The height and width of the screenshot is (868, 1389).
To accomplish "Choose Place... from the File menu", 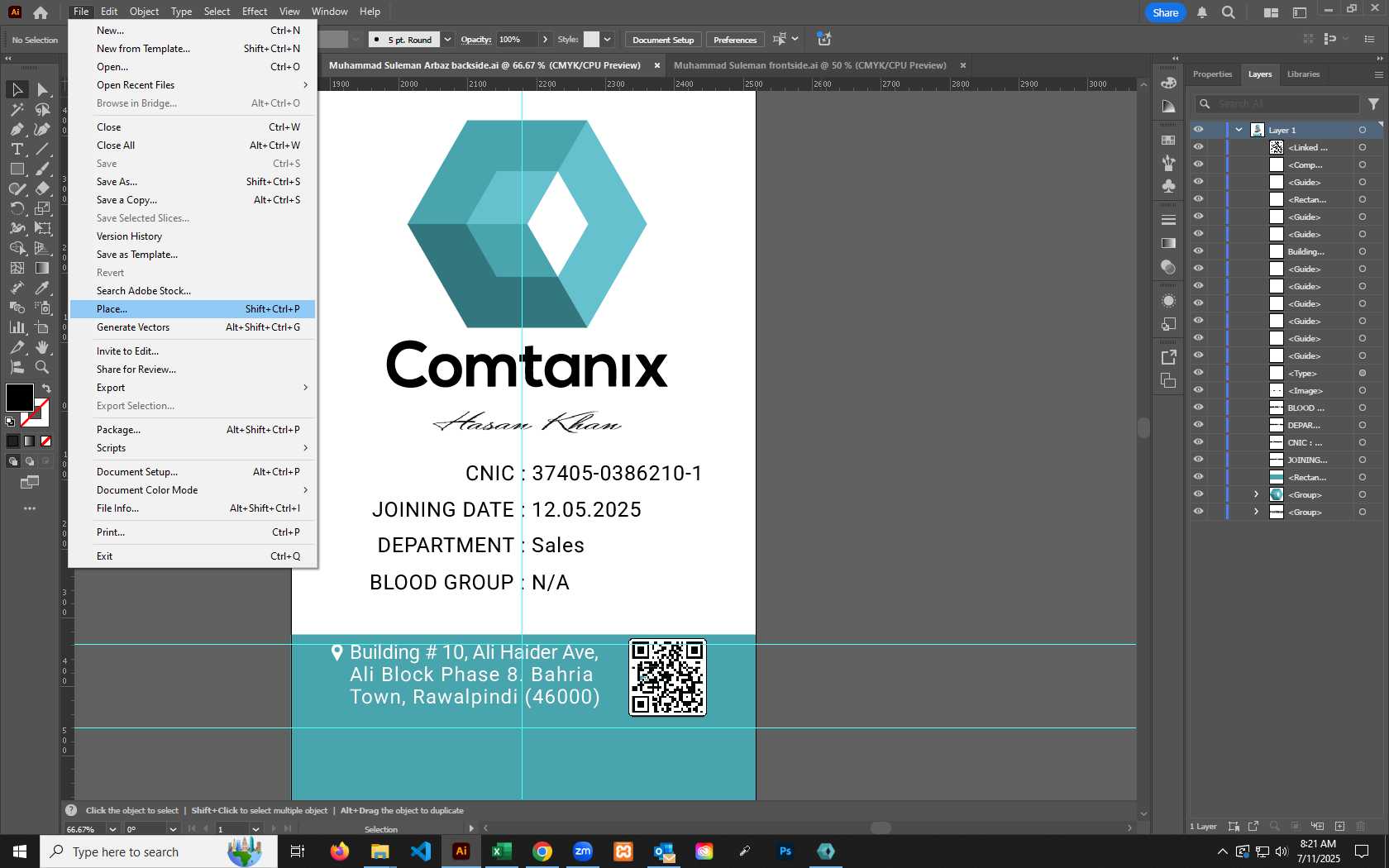I will point(192,309).
